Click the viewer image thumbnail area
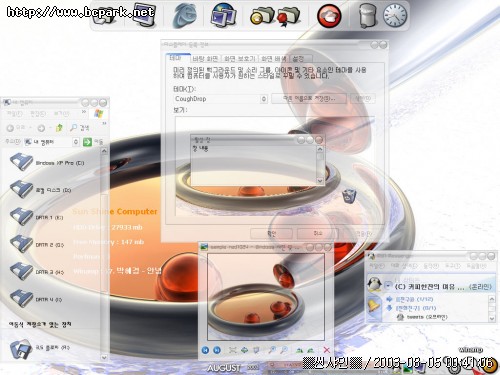The height and width of the screenshot is (375, 500). tap(266, 297)
